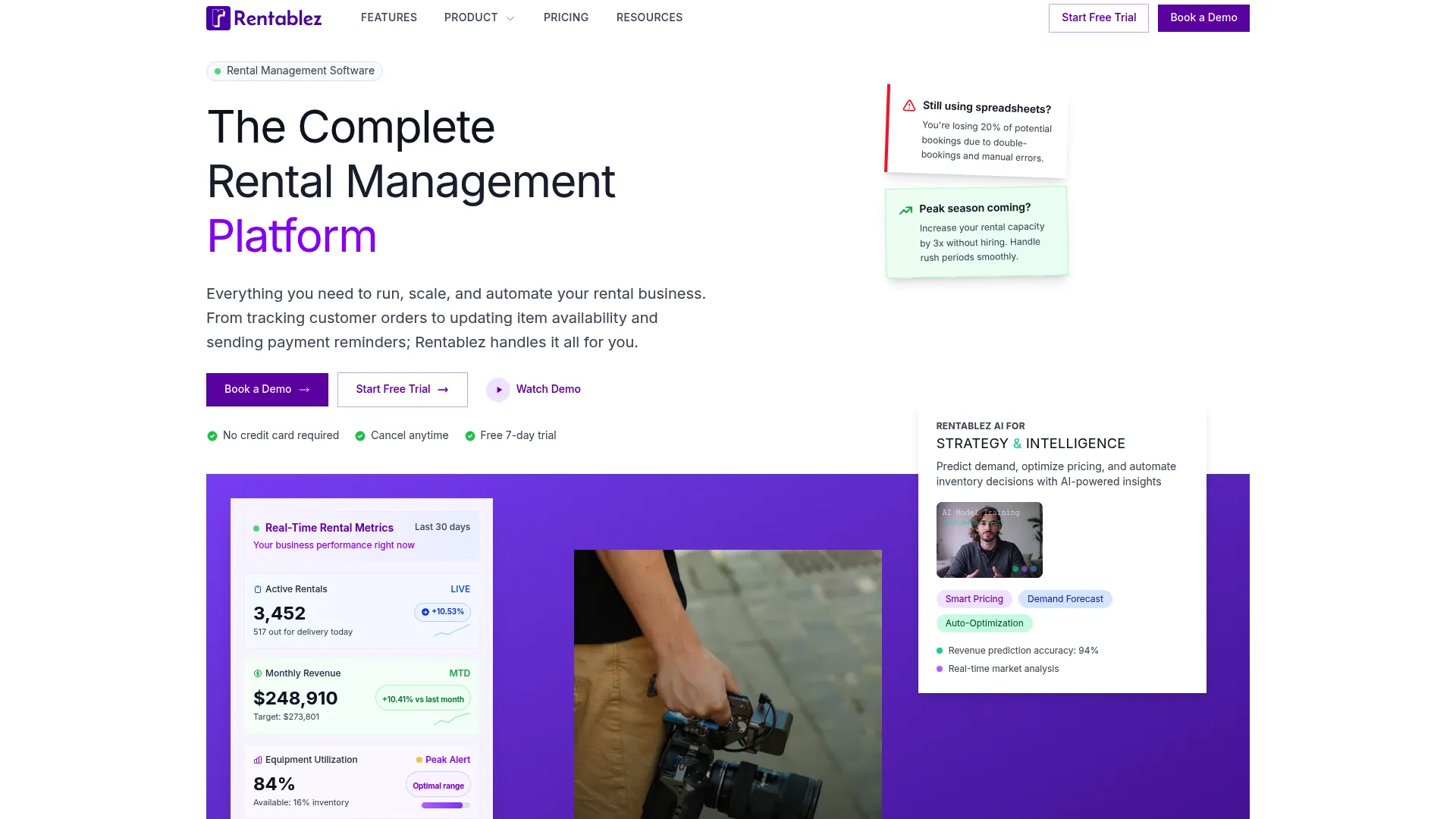This screenshot has width=1456, height=819.
Task: Click the camera operator photo
Action: [728, 684]
